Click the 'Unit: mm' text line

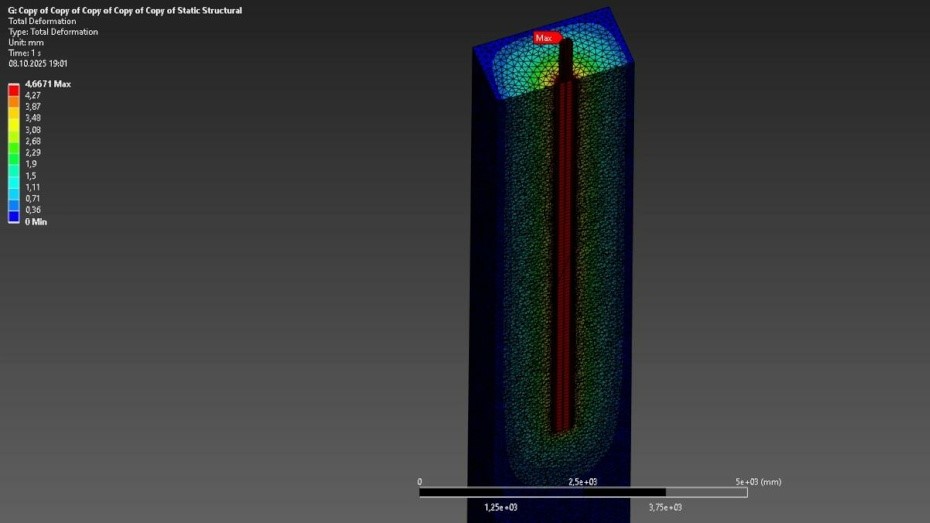tap(25, 42)
